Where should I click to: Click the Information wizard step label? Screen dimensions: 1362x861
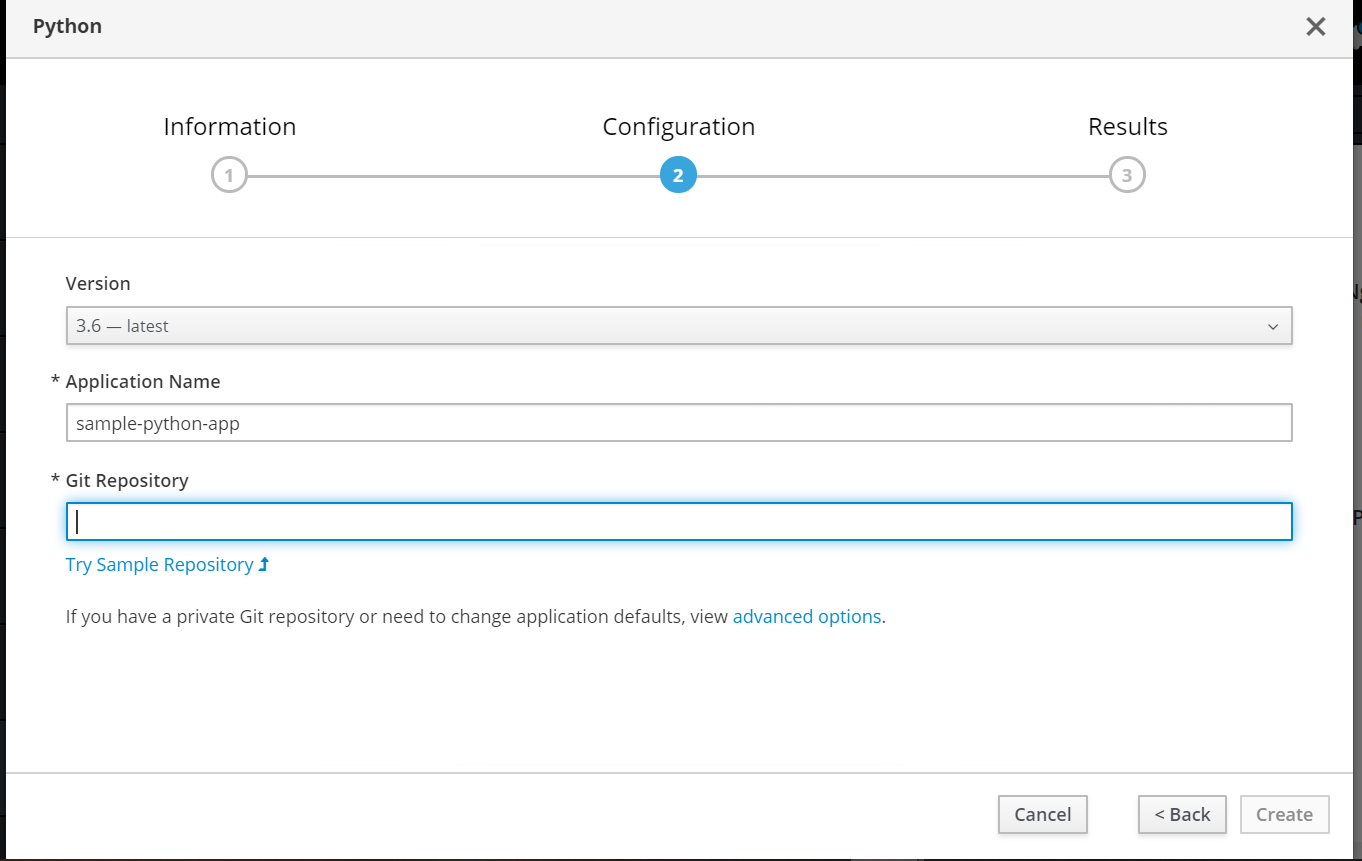[x=229, y=126]
